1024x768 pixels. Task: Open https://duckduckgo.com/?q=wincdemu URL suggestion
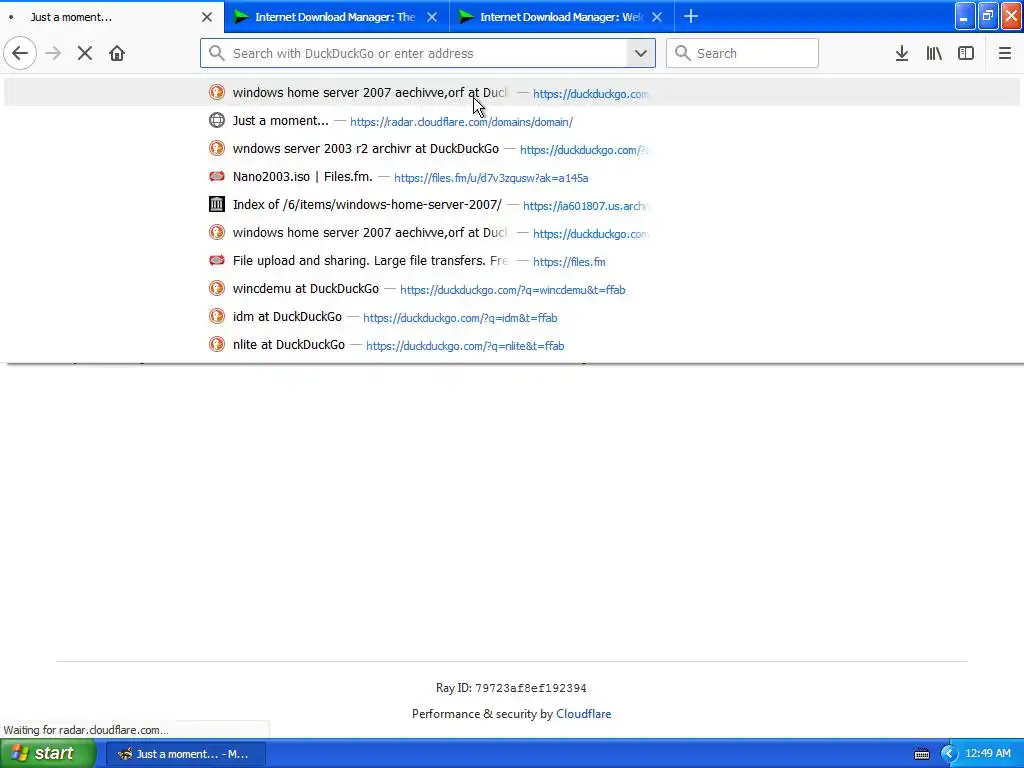coord(513,290)
